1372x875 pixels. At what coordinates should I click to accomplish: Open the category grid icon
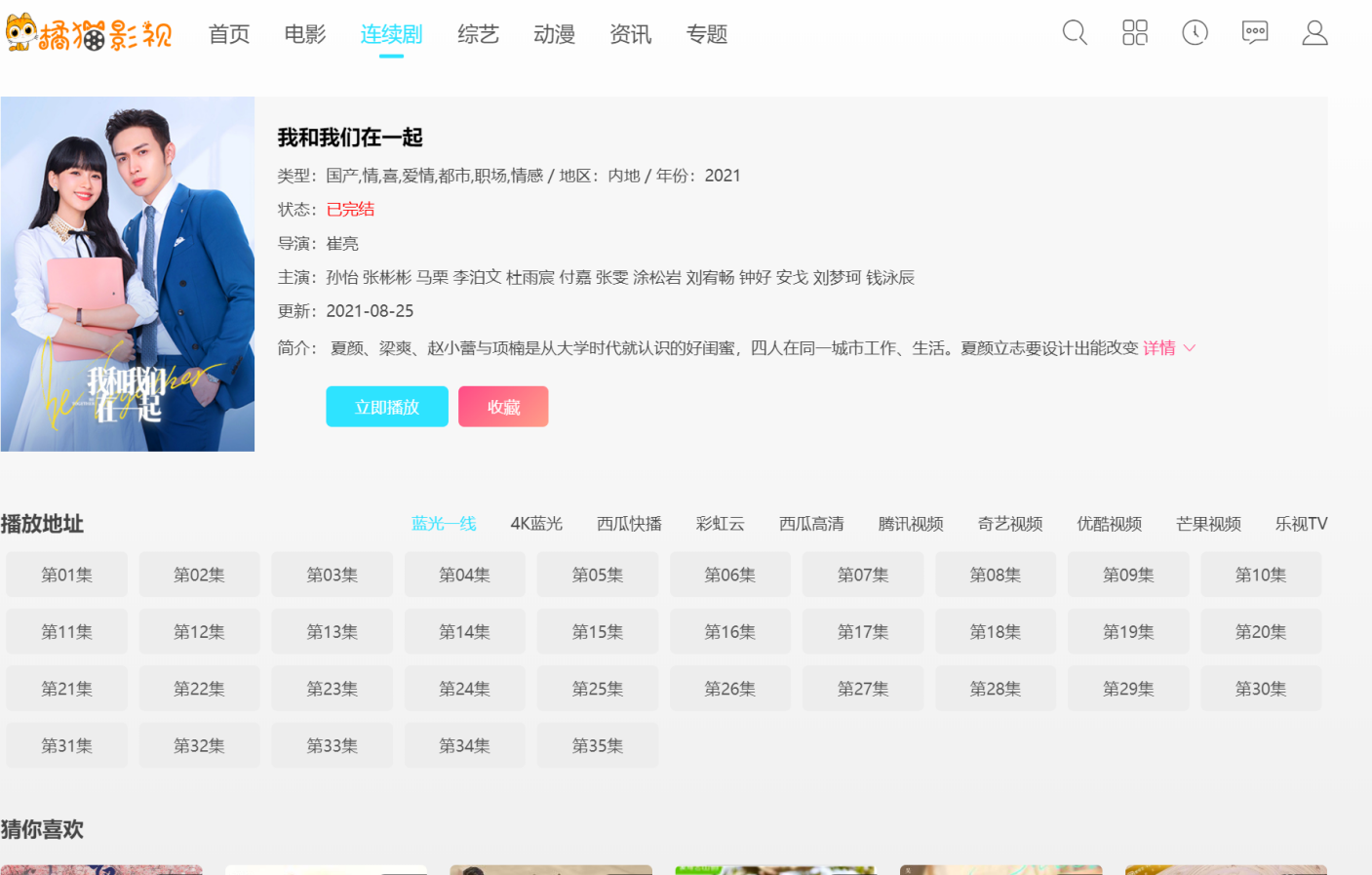[1135, 33]
